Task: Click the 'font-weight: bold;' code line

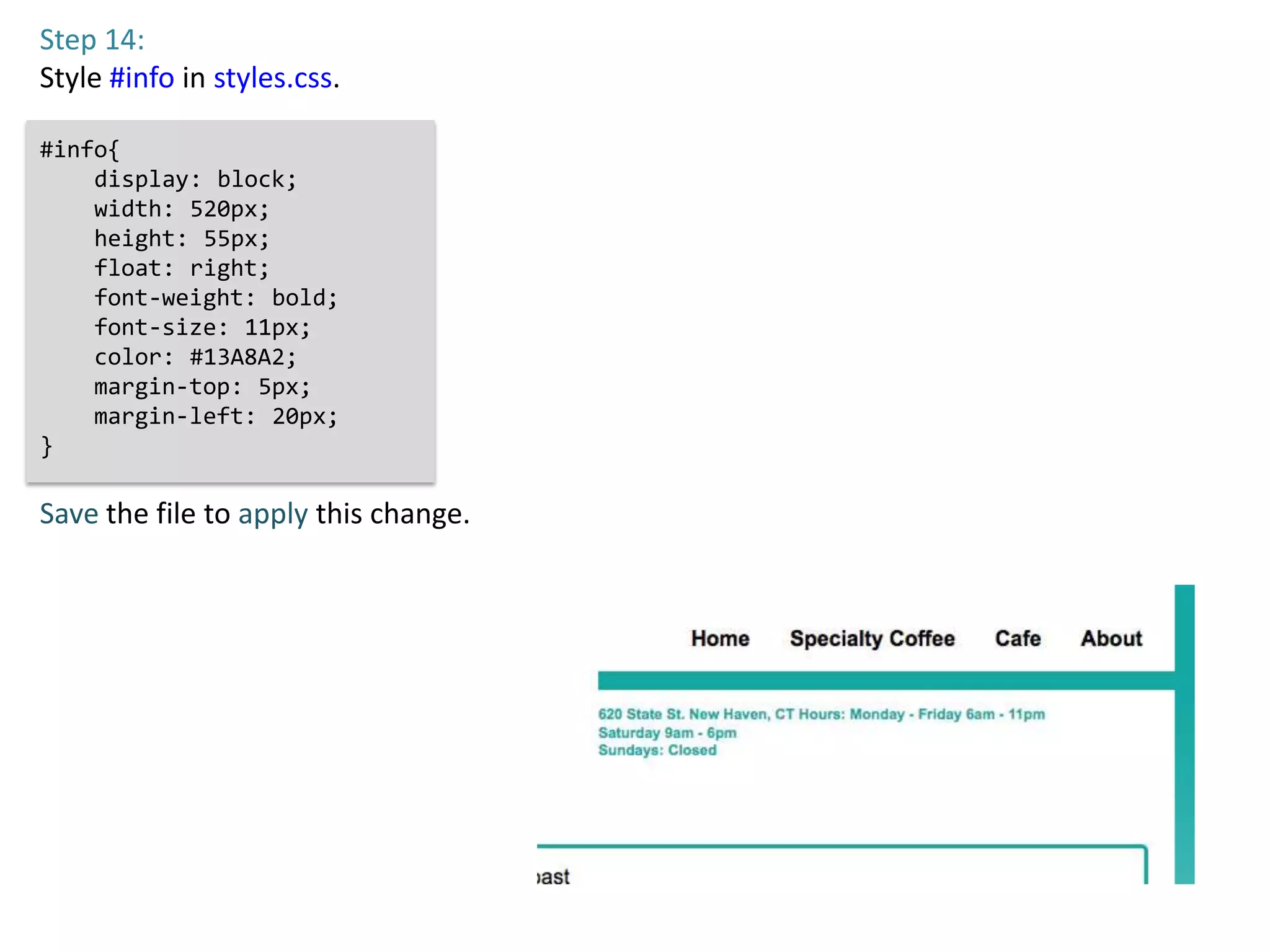Action: click(216, 297)
